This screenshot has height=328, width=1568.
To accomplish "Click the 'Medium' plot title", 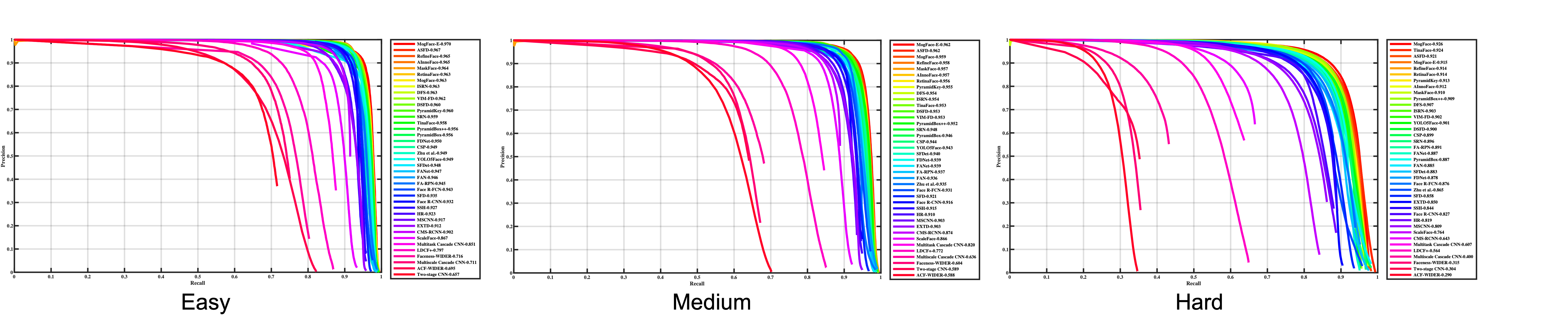I will pyautogui.click(x=712, y=302).
